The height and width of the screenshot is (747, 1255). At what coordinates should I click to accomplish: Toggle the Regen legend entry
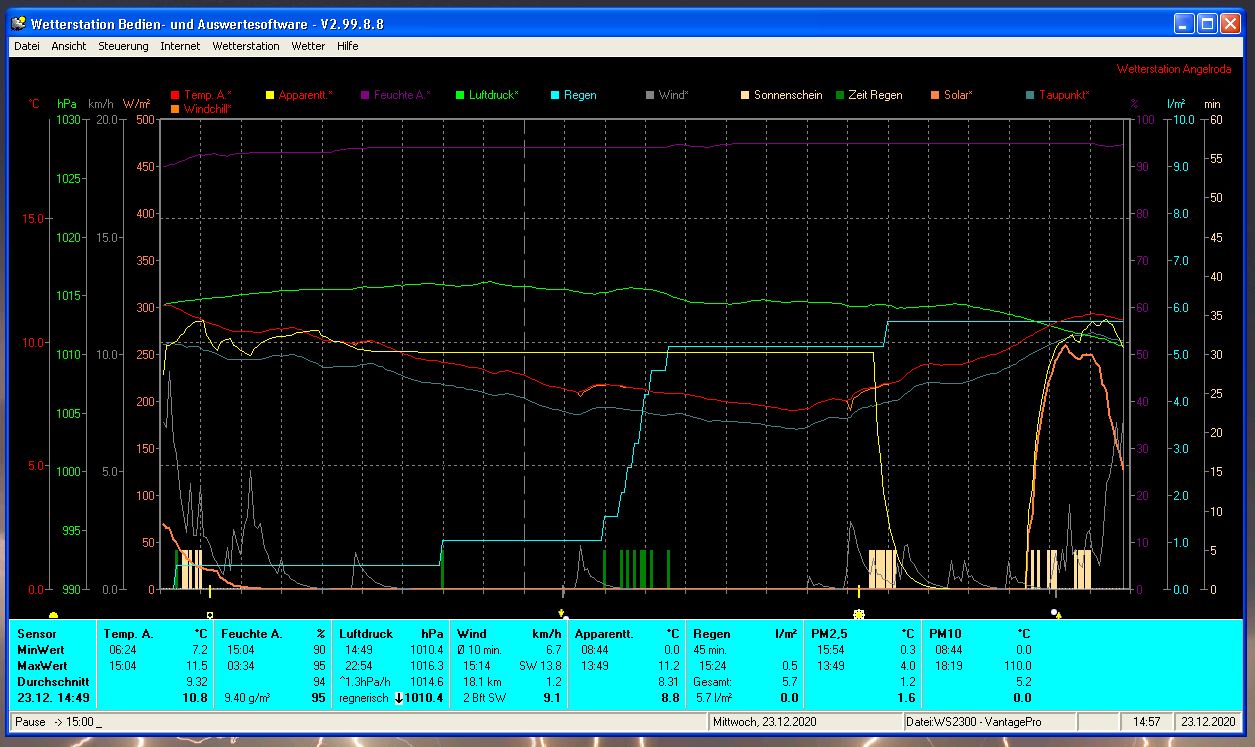[579, 95]
